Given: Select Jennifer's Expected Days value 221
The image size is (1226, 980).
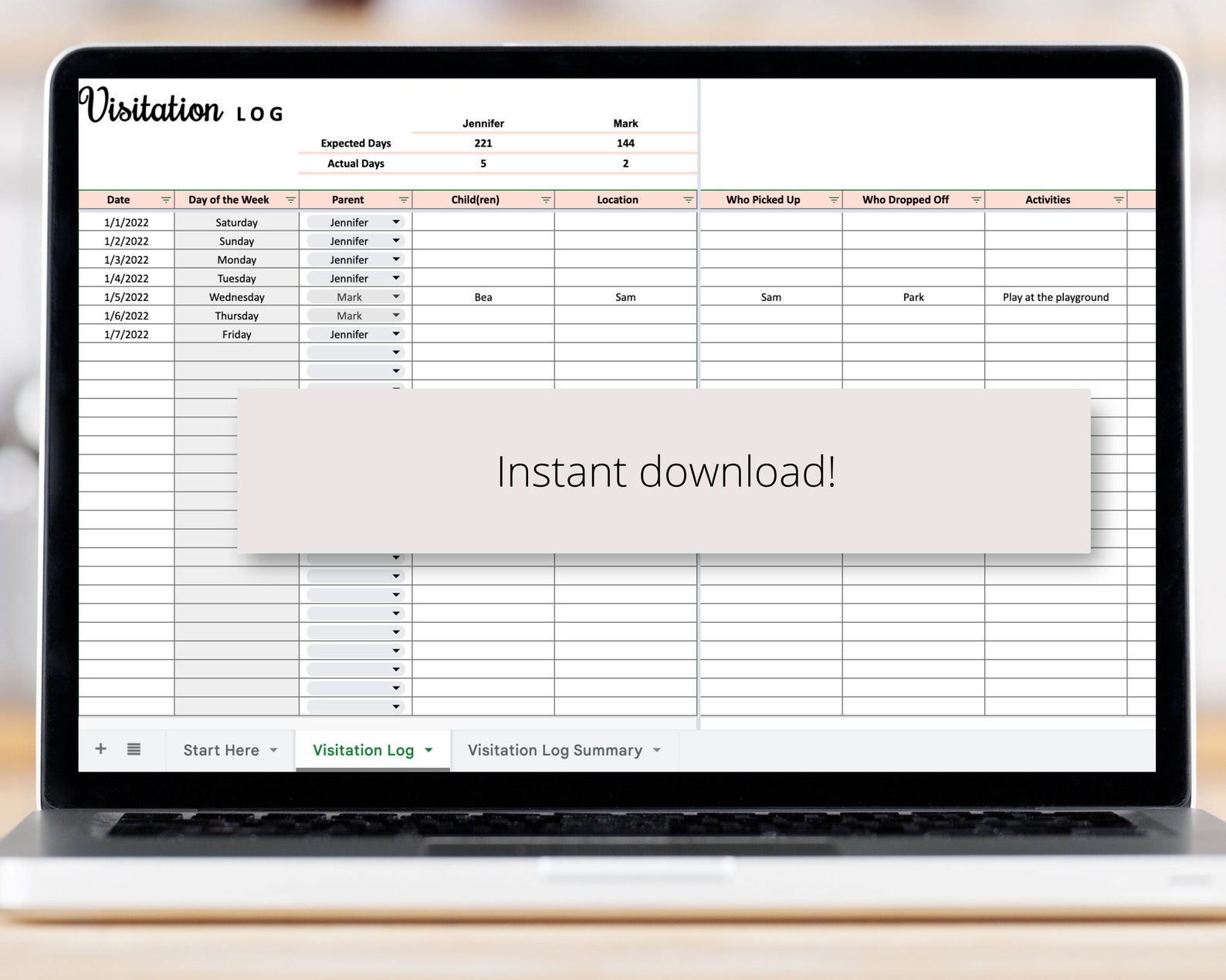Looking at the screenshot, I should [483, 144].
